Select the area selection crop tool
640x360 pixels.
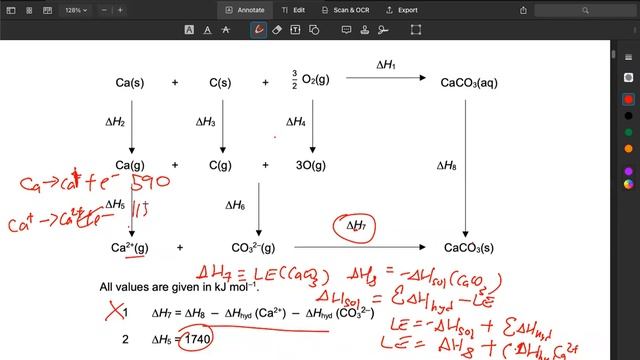(416, 30)
